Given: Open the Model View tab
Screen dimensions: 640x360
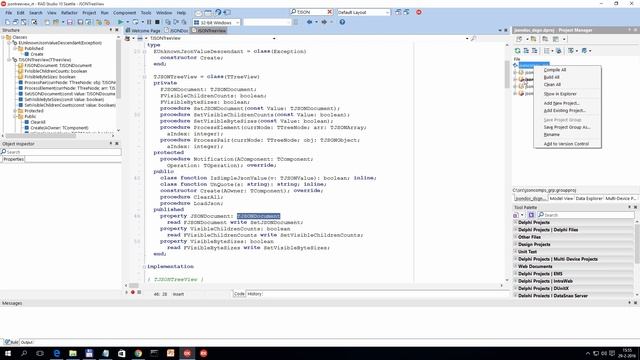Looking at the screenshot, I should point(561,198).
